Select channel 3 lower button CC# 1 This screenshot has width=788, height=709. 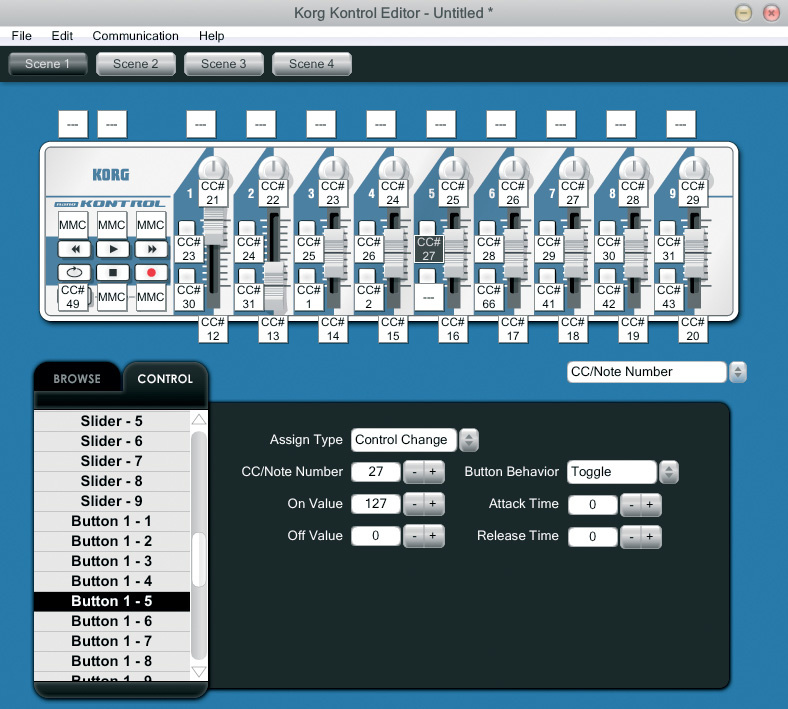(309, 297)
